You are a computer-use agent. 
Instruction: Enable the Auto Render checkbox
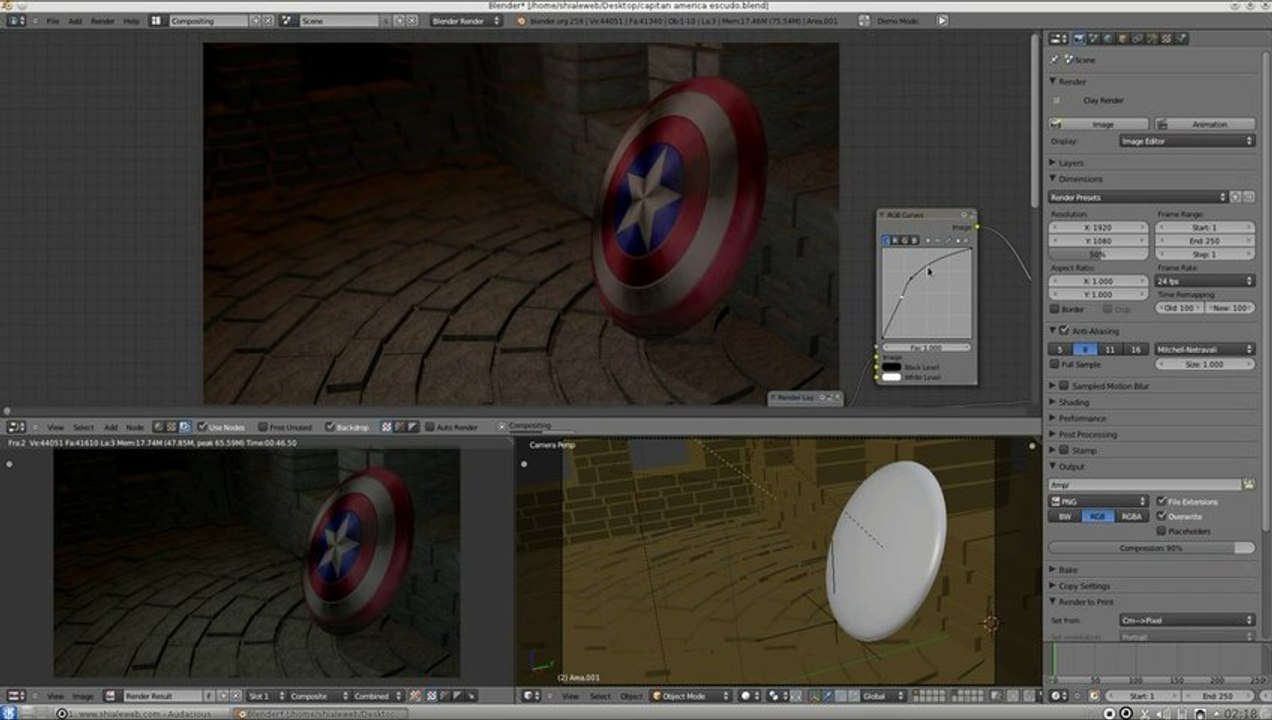tap(430, 427)
